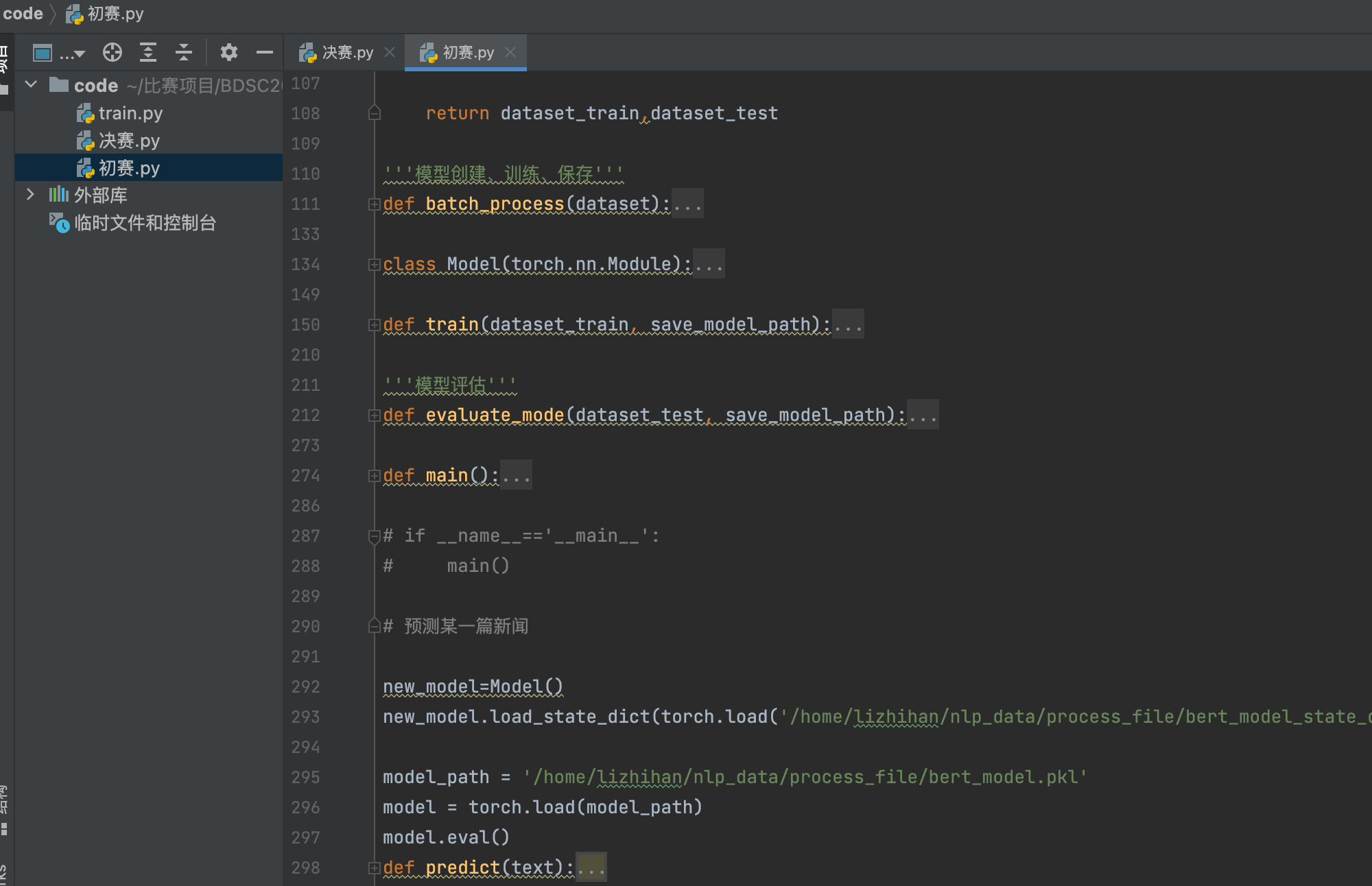The height and width of the screenshot is (886, 1372).
Task: Click model = torch.load(model_path) line
Action: point(543,807)
